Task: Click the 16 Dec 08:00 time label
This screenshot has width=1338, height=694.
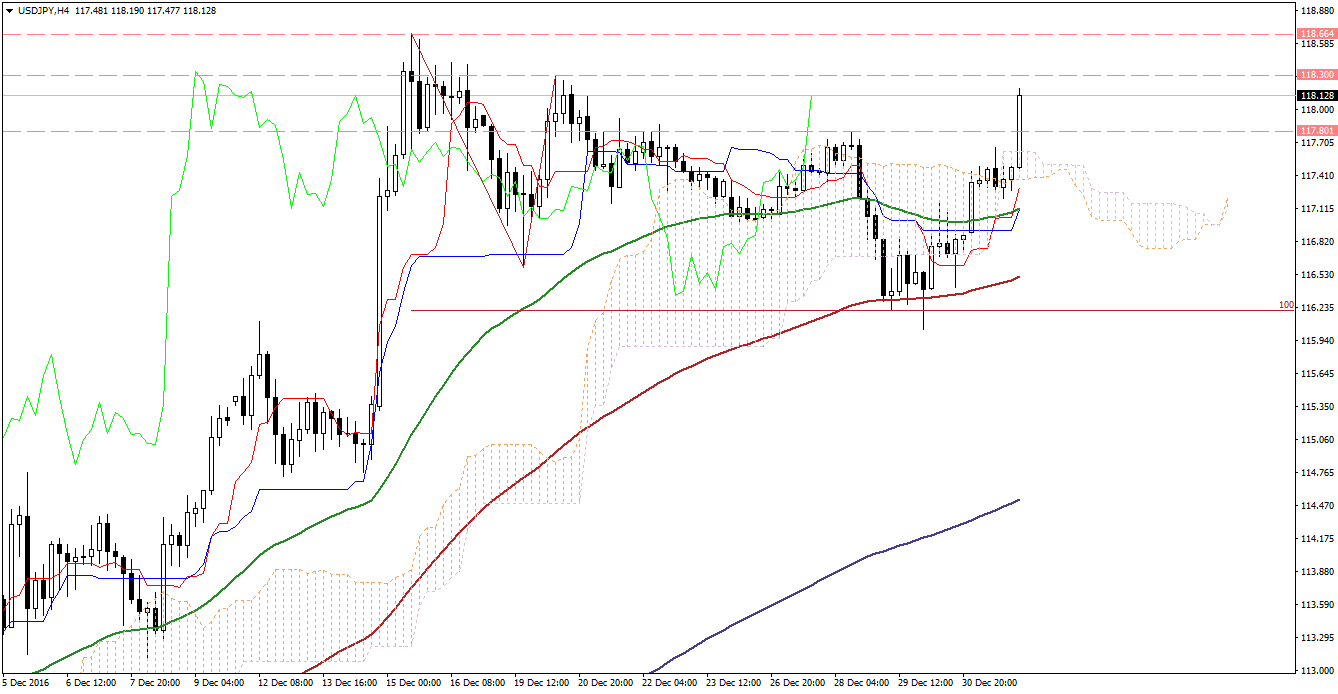Action: (478, 684)
